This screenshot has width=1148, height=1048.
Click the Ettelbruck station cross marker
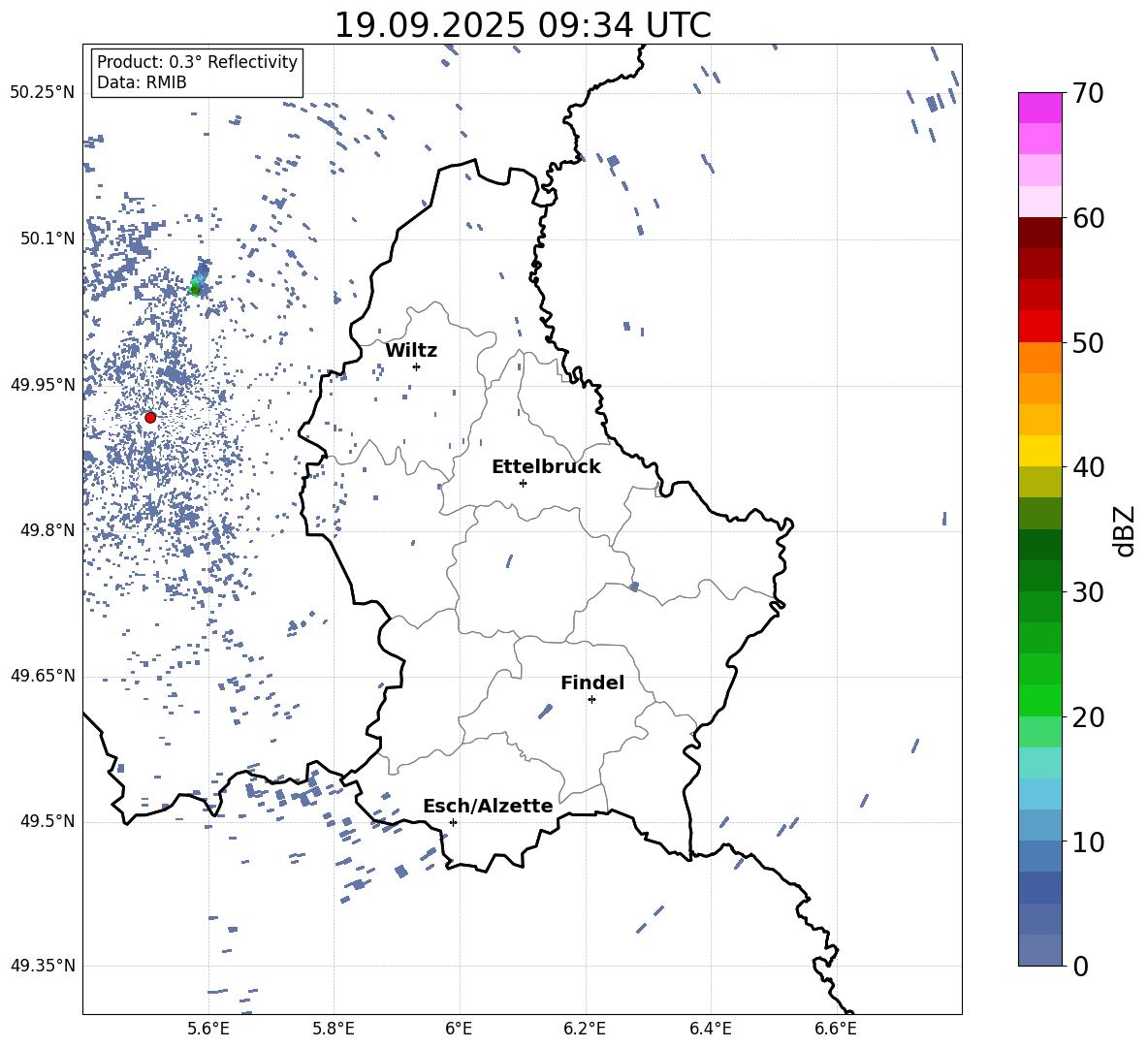click(x=523, y=483)
